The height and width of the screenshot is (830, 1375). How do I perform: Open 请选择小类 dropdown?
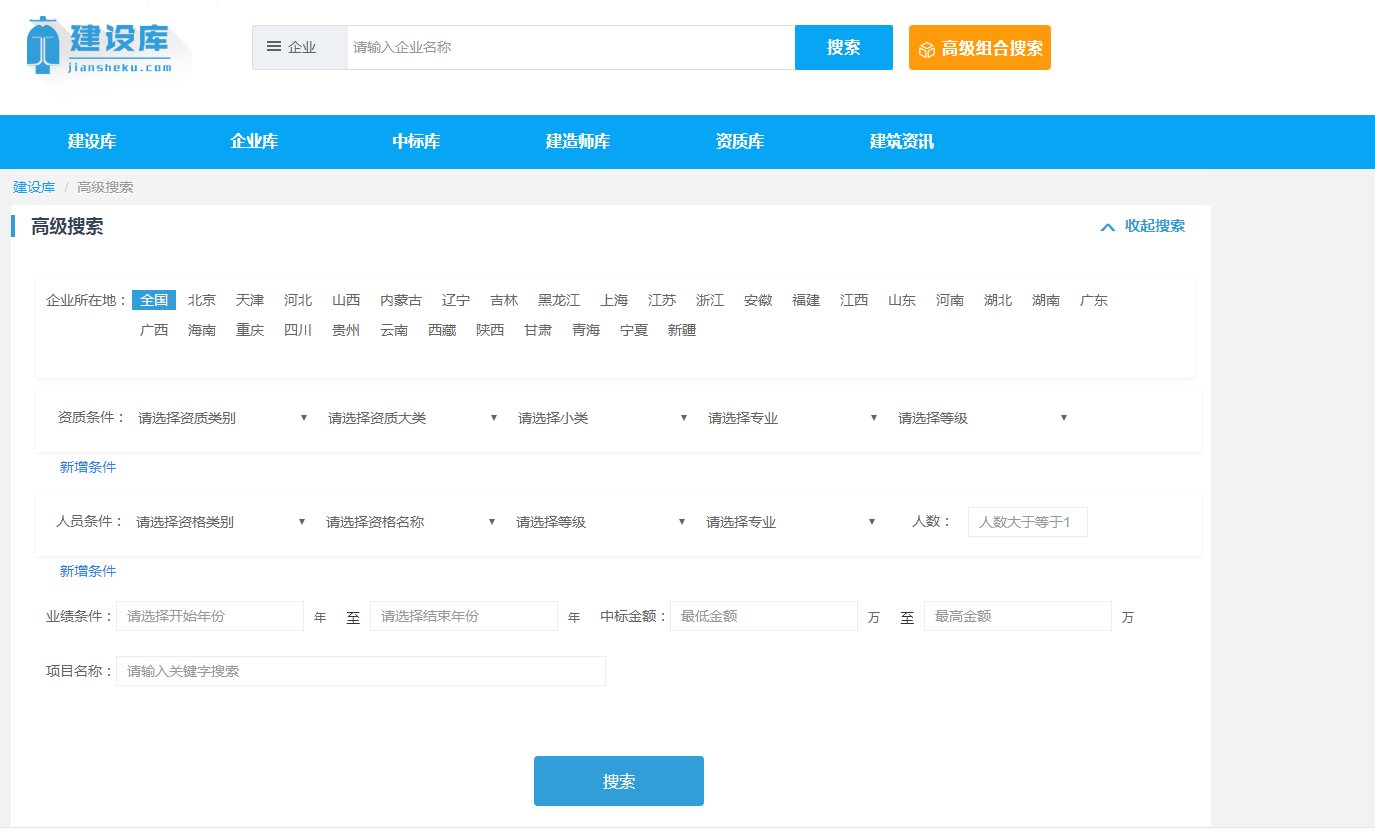603,418
